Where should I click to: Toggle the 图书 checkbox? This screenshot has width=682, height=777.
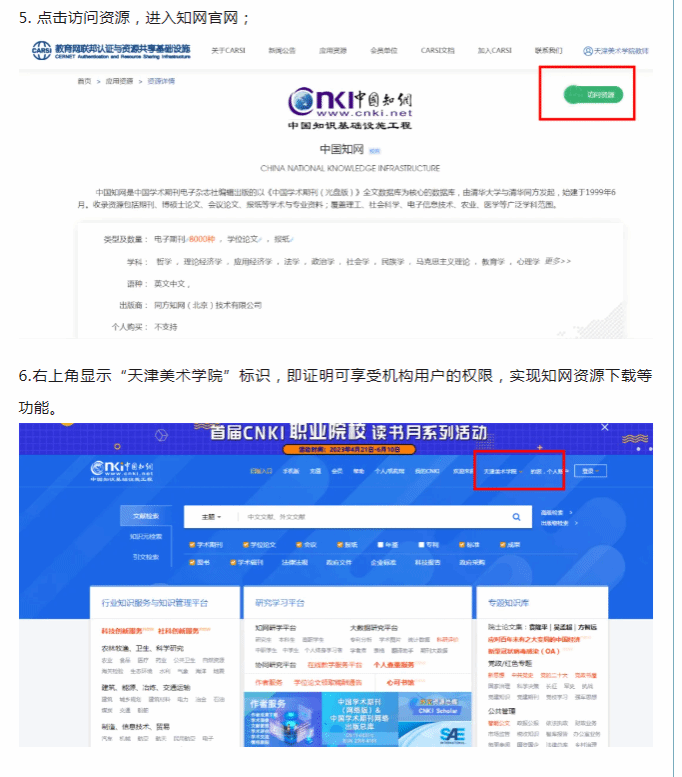tap(192, 562)
